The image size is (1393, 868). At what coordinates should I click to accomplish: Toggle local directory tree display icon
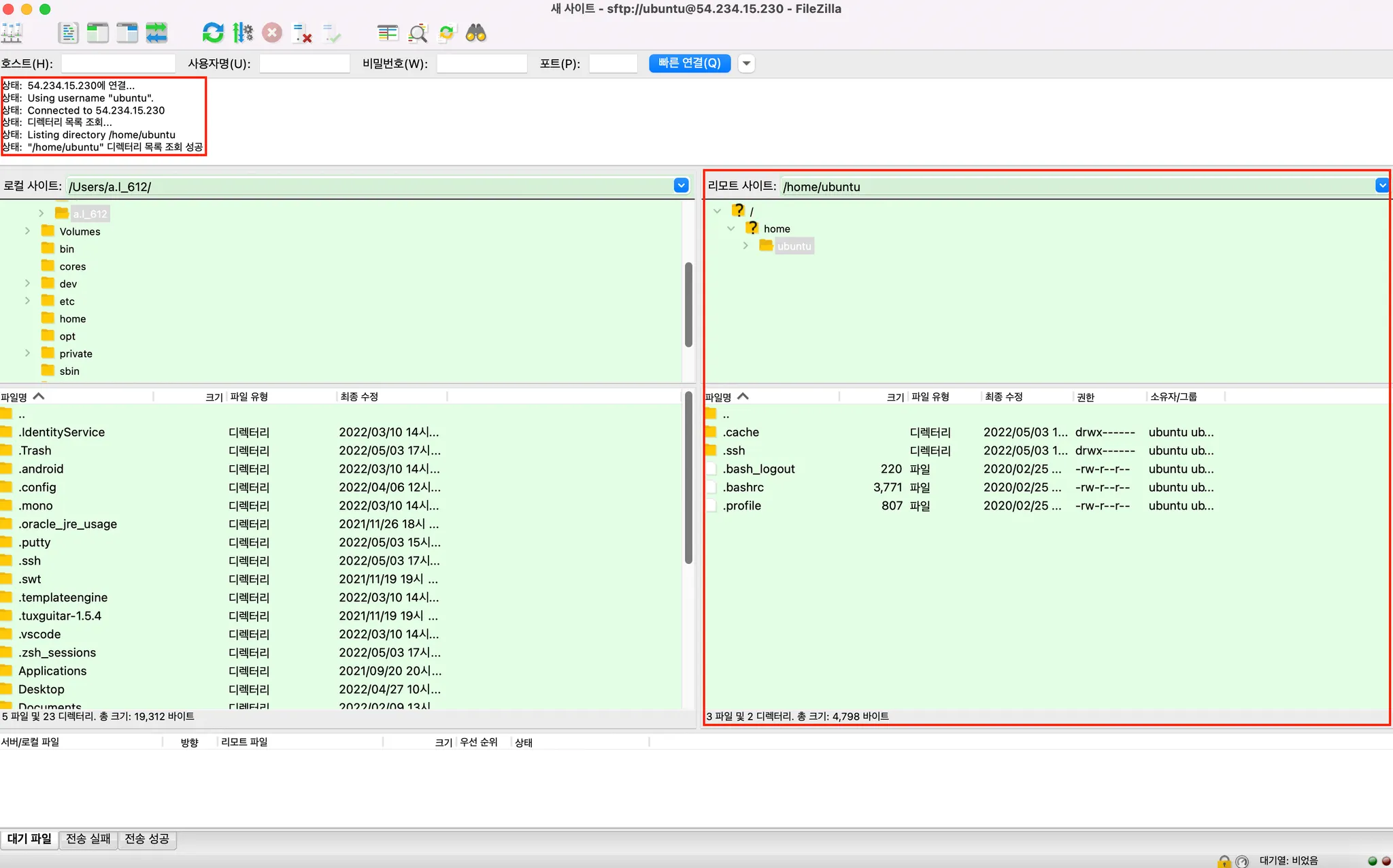97,33
